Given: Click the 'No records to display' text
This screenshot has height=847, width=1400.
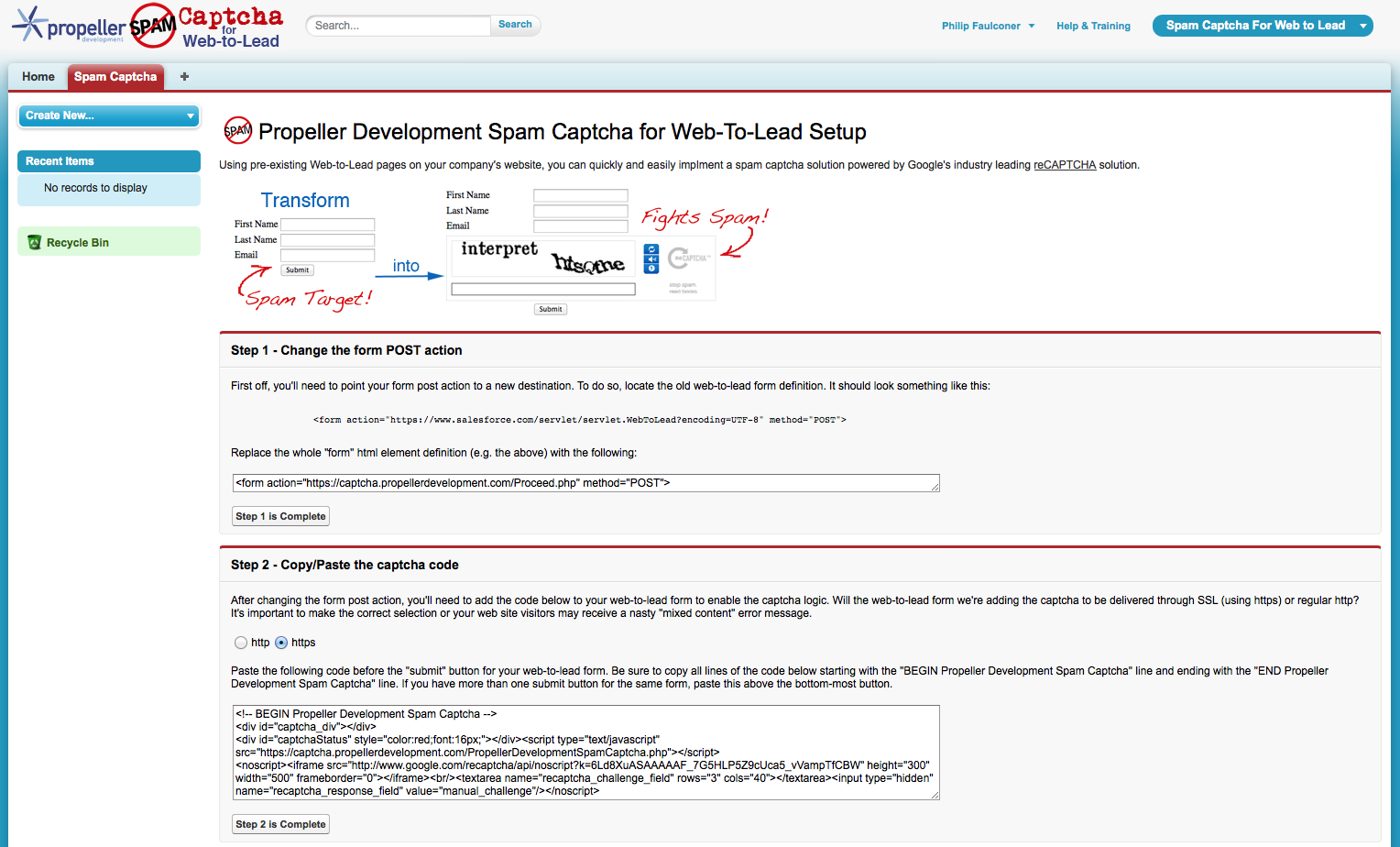Looking at the screenshot, I should click(96, 188).
